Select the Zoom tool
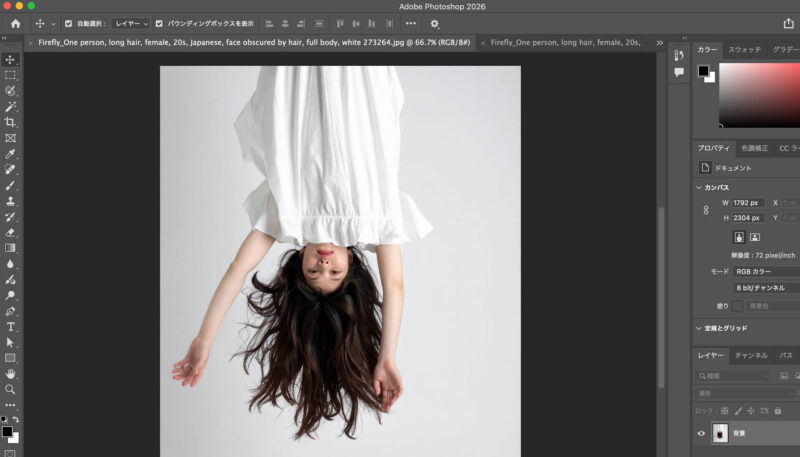This screenshot has width=800, height=457. point(10,390)
